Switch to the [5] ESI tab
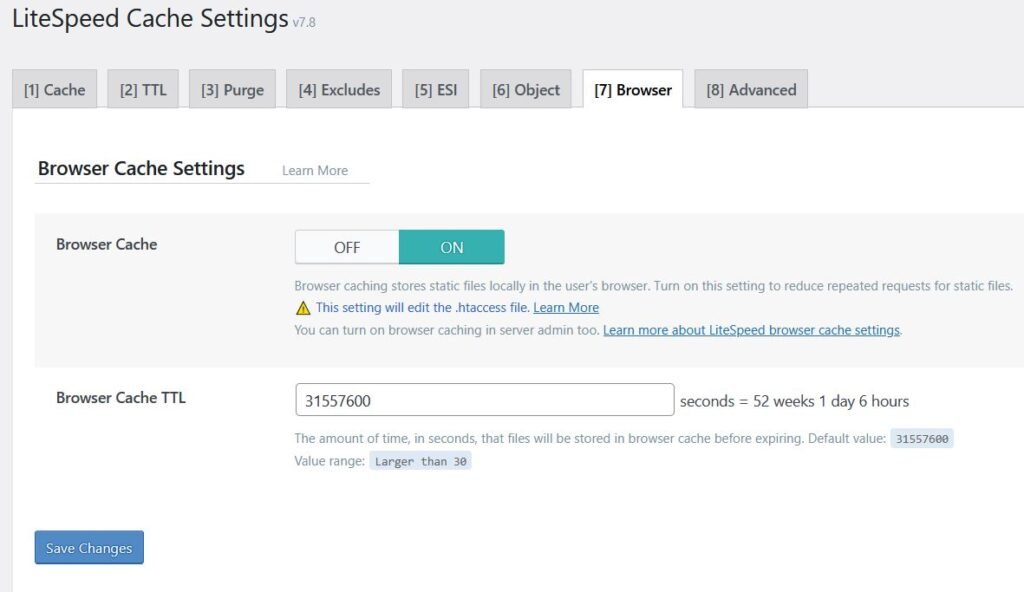1024x592 pixels. pyautogui.click(x=435, y=89)
